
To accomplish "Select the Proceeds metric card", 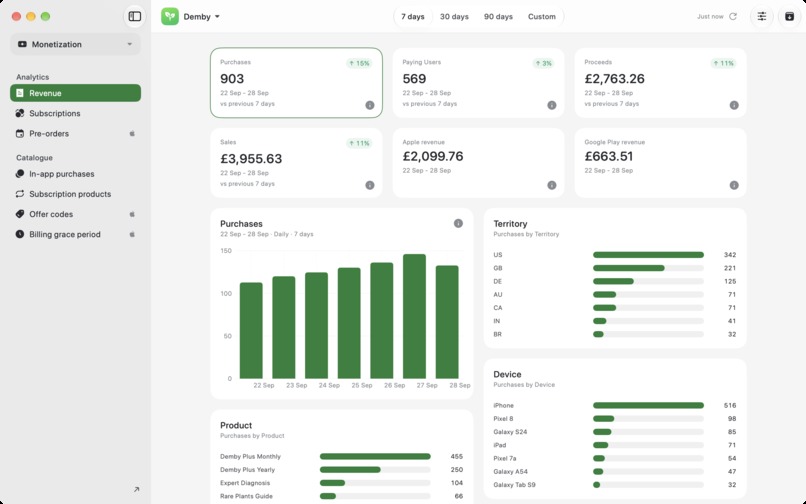I will tap(660, 83).
